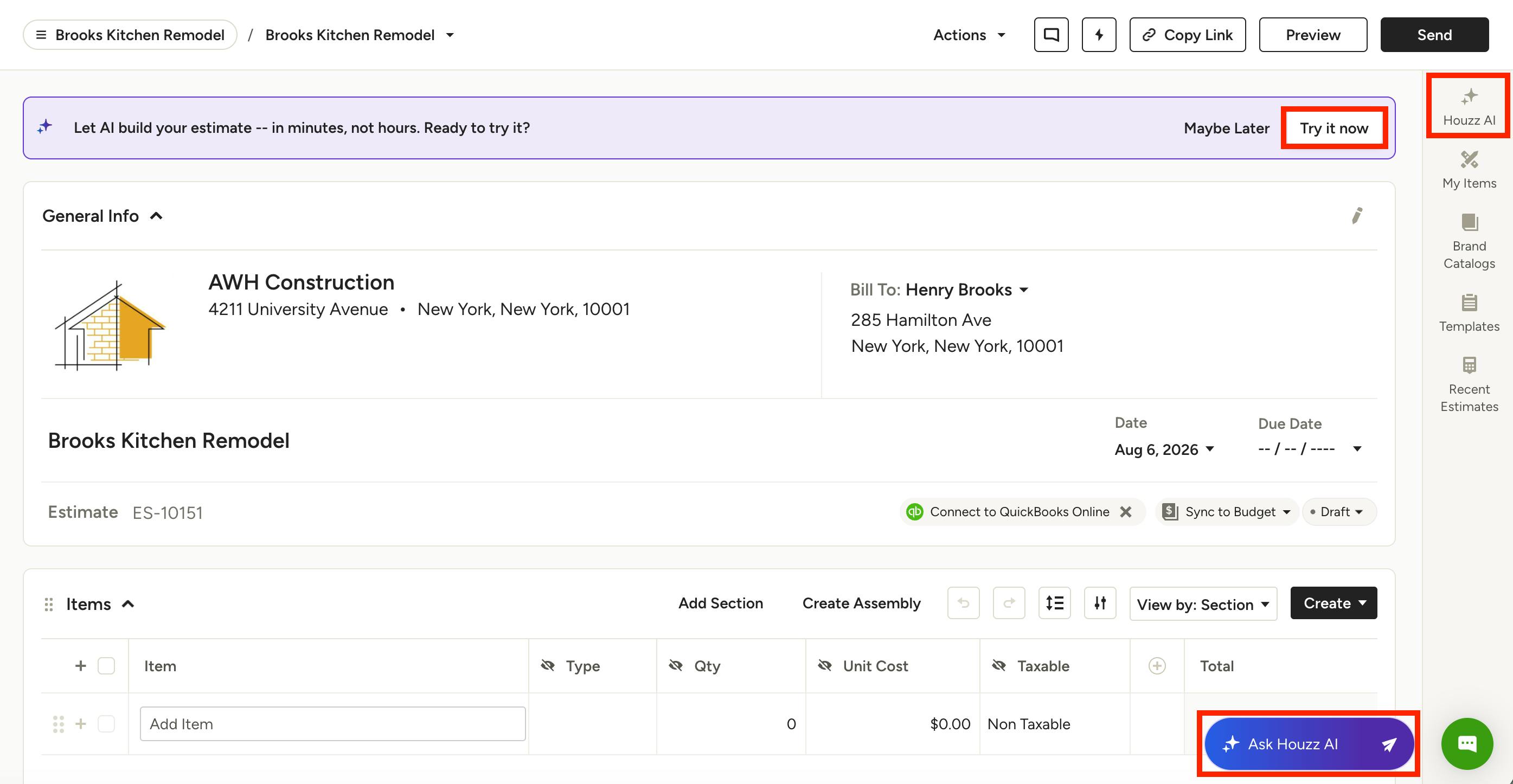Toggle visibility of the Unit Cost column
The width and height of the screenshot is (1513, 784).
(825, 665)
